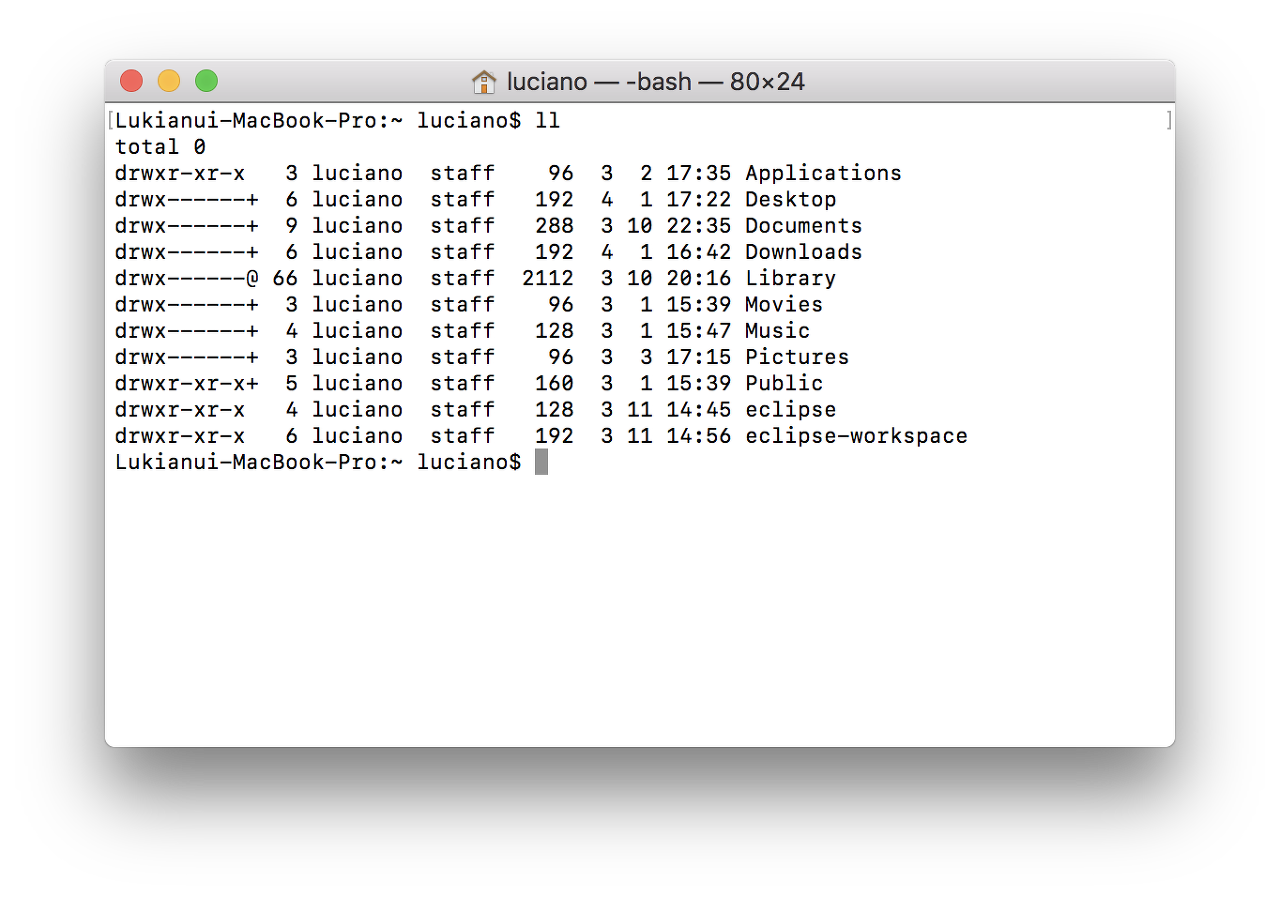Click the "eclipse" directory name
The image size is (1280, 897).
point(790,409)
